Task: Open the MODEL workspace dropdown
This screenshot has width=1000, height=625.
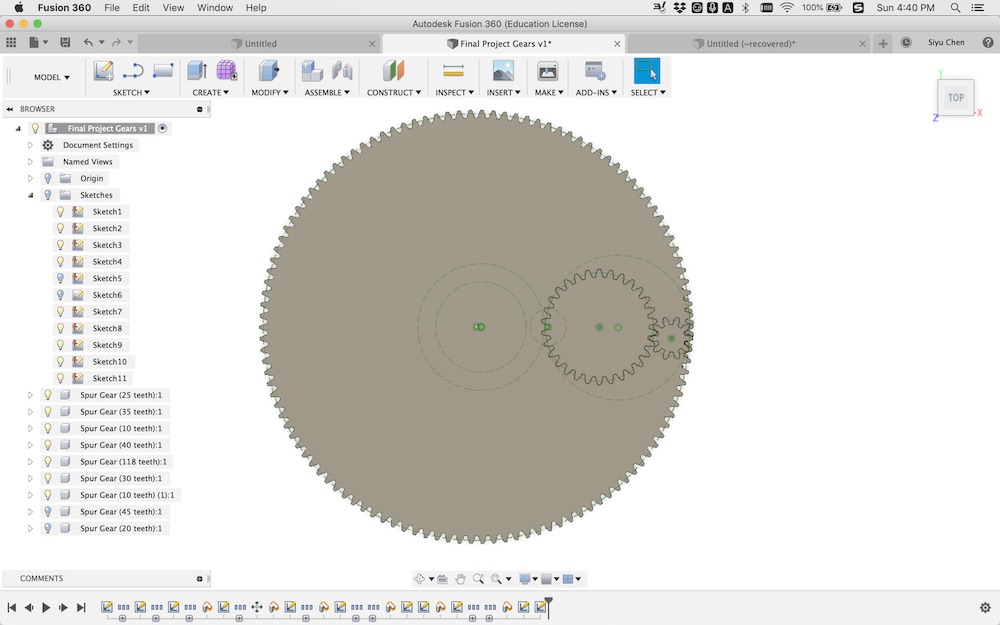Action: 52,77
